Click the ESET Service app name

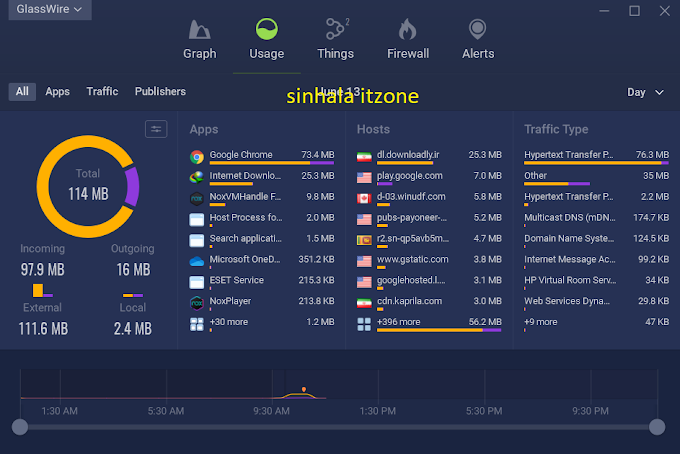click(x=237, y=280)
